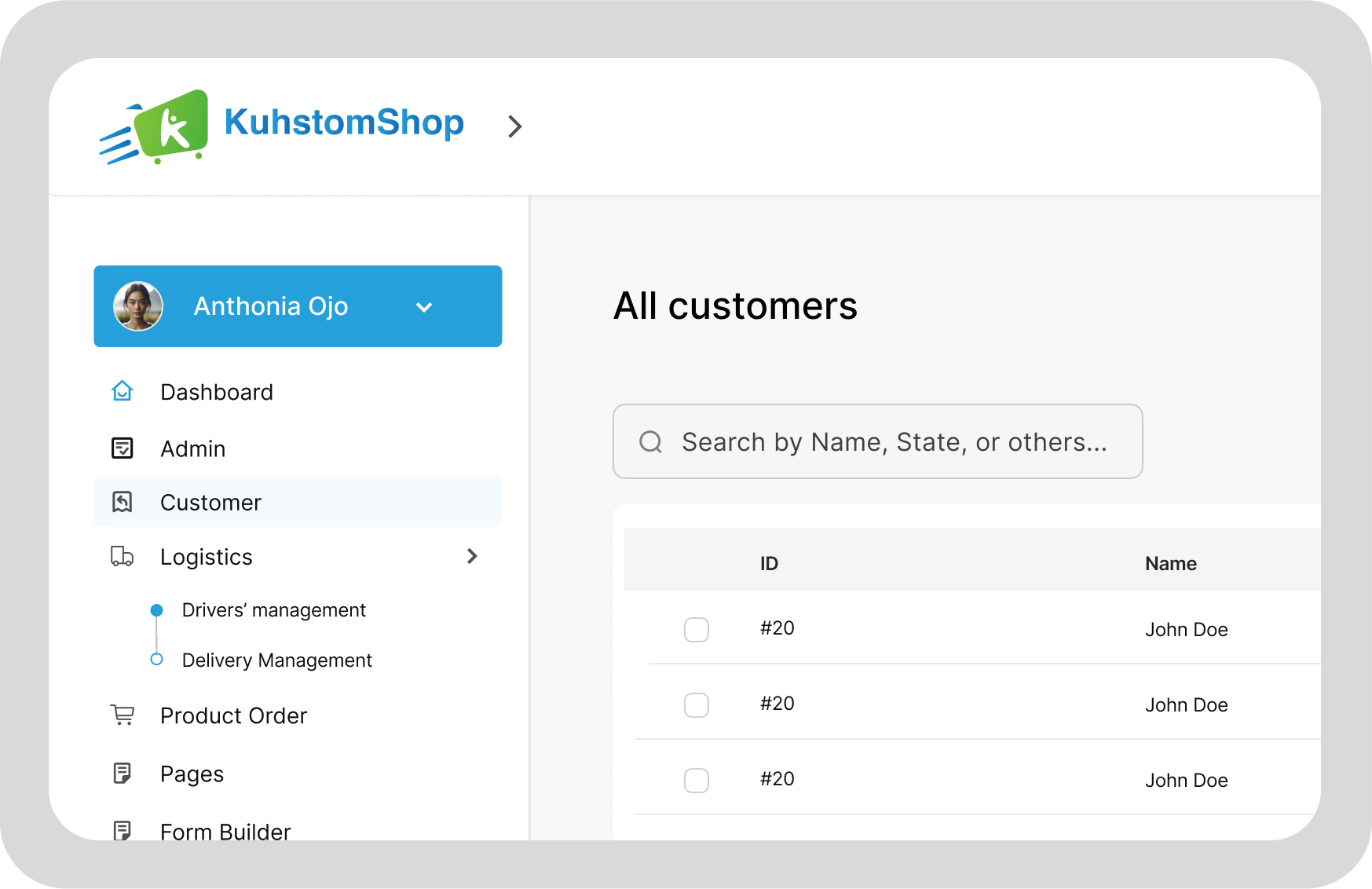Tick the first John Doe row checkbox
Screen dimensions: 1372x889
point(697,630)
